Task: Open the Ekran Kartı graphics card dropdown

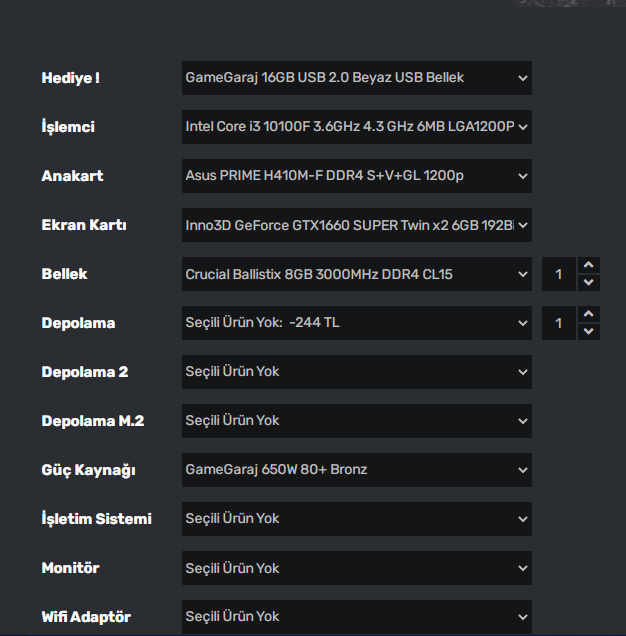Action: 356,225
